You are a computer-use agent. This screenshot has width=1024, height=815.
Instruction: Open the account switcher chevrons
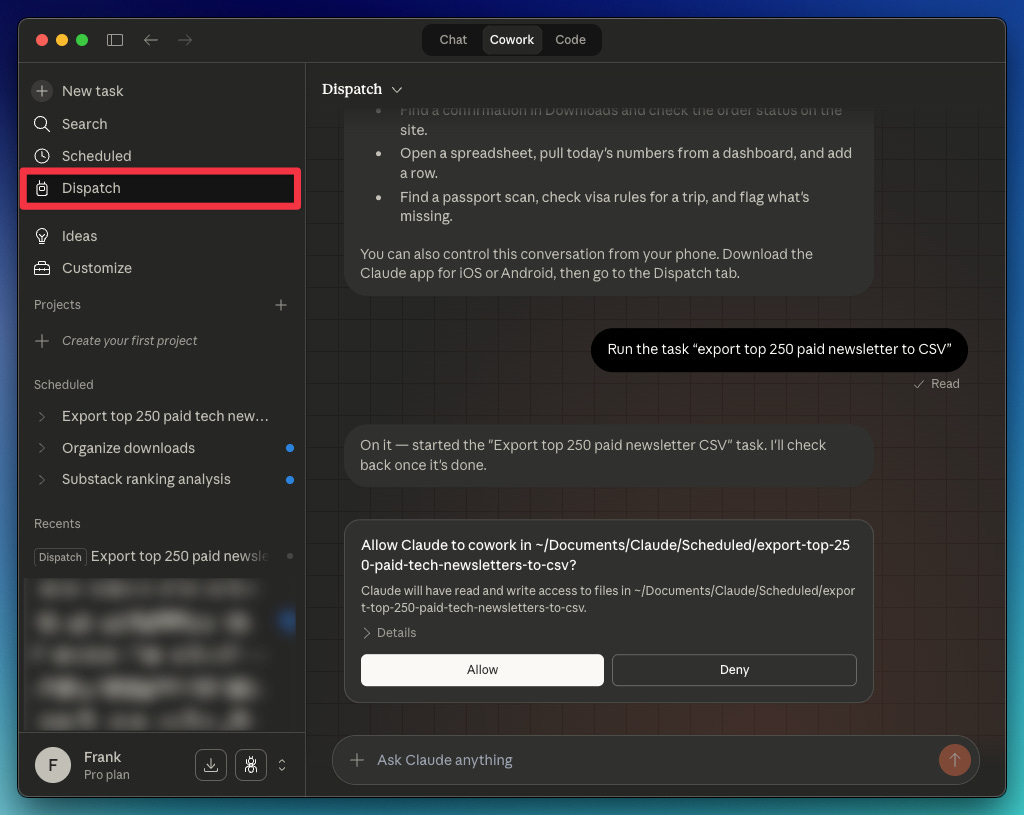(x=282, y=765)
